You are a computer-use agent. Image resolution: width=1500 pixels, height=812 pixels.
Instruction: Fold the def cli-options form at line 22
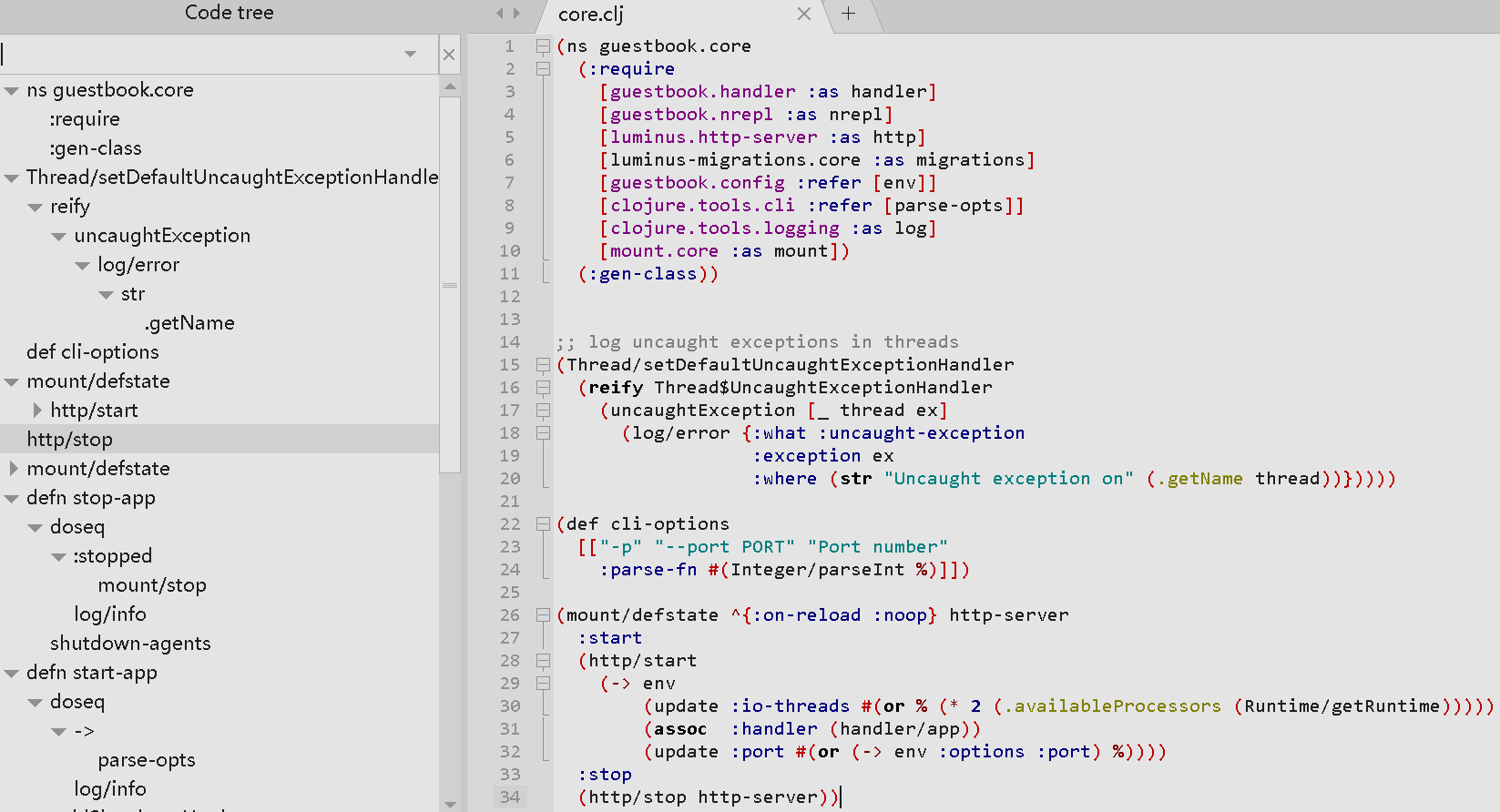coord(543,523)
